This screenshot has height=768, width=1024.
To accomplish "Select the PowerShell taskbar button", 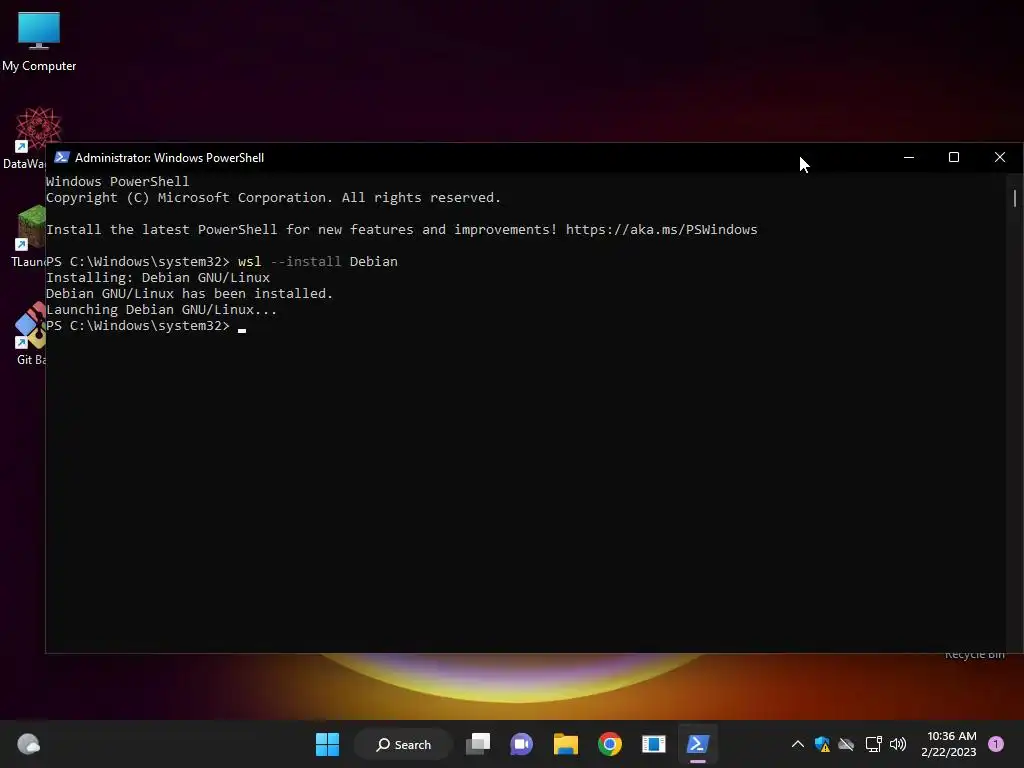I will 697,744.
